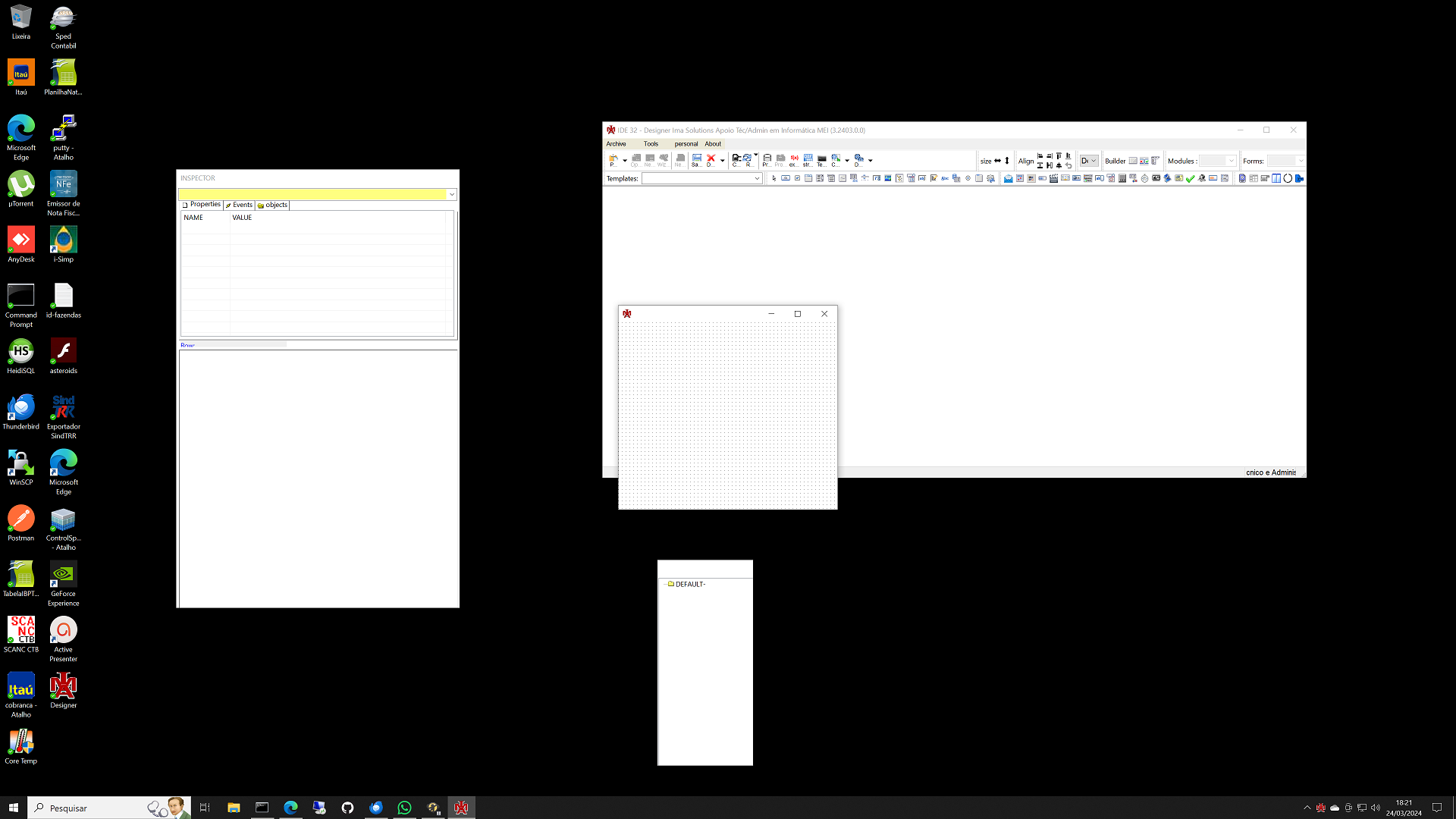Switch to the Events tab
This screenshot has height=819, width=1456.
tap(239, 206)
